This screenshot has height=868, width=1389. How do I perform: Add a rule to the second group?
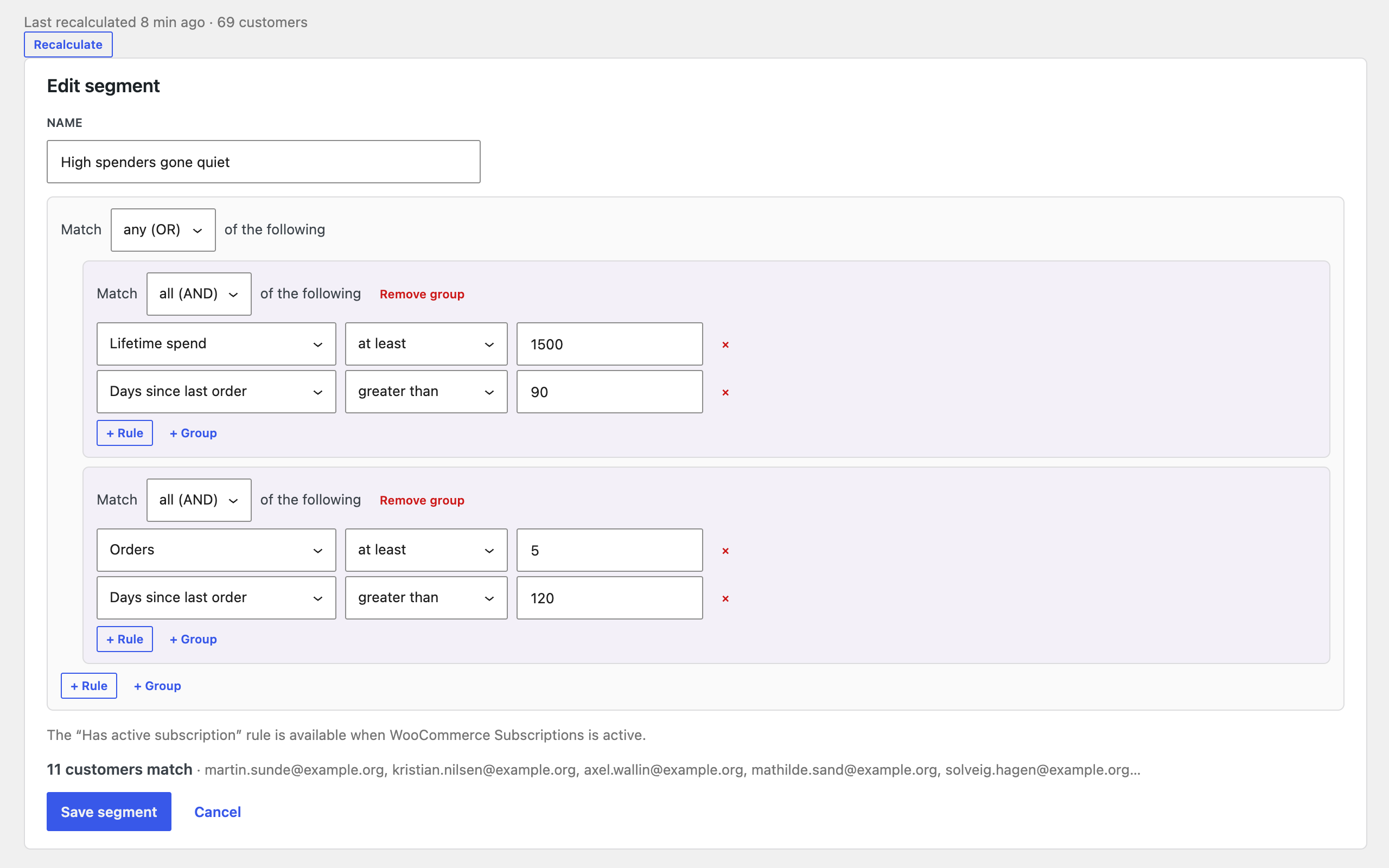click(x=125, y=639)
